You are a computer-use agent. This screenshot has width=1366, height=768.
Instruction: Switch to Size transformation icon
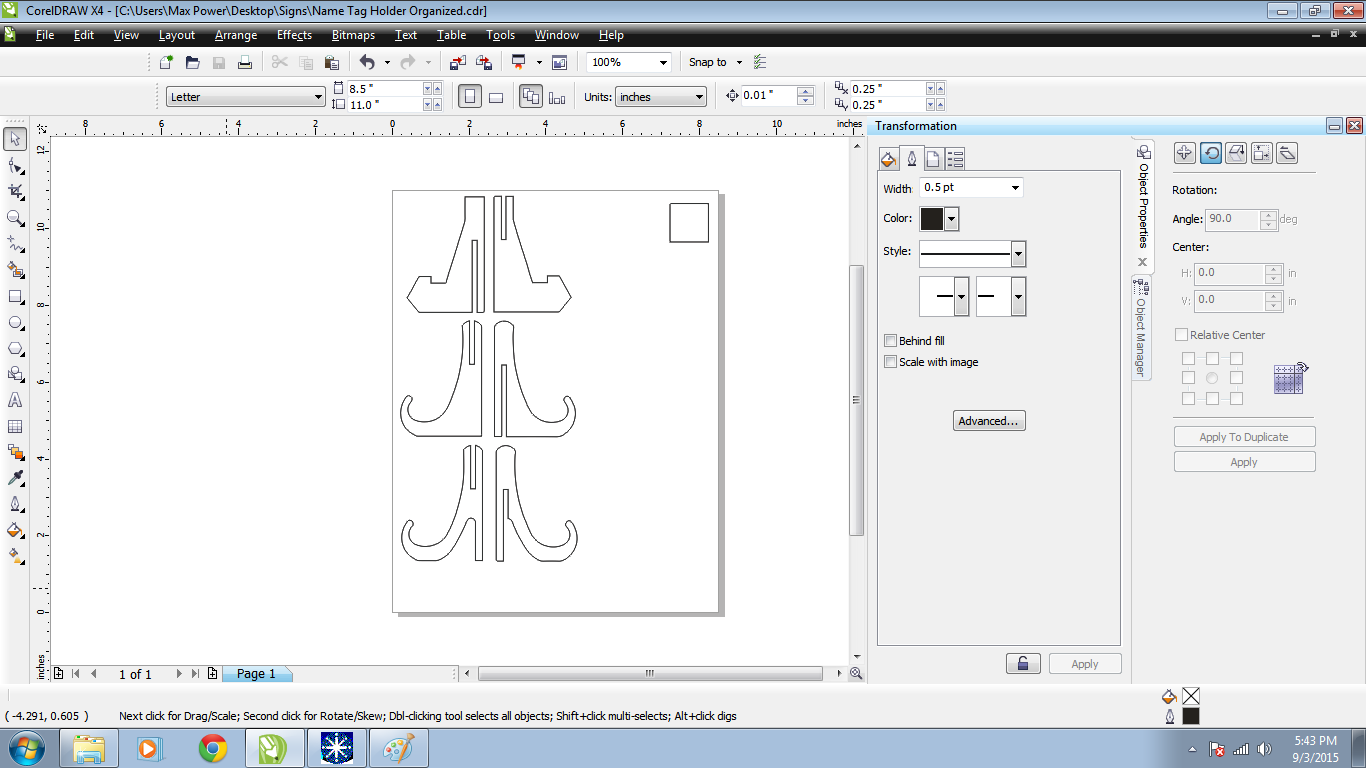coord(1262,153)
